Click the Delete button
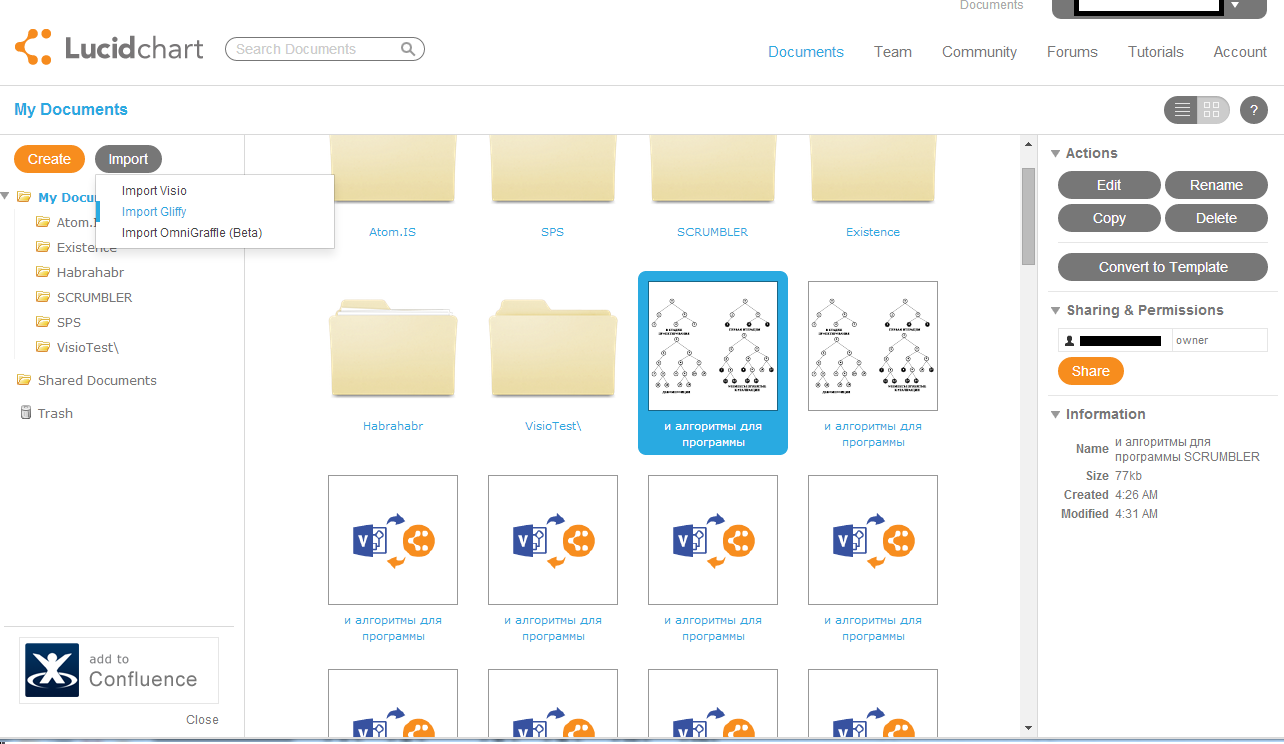Viewport: 1284px width, 744px height. (x=1216, y=218)
